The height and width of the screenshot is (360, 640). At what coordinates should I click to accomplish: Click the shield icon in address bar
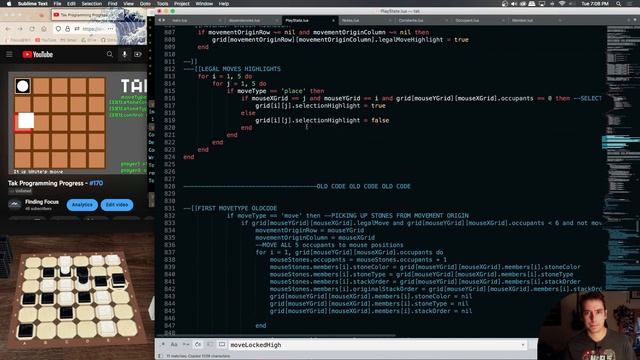58,29
